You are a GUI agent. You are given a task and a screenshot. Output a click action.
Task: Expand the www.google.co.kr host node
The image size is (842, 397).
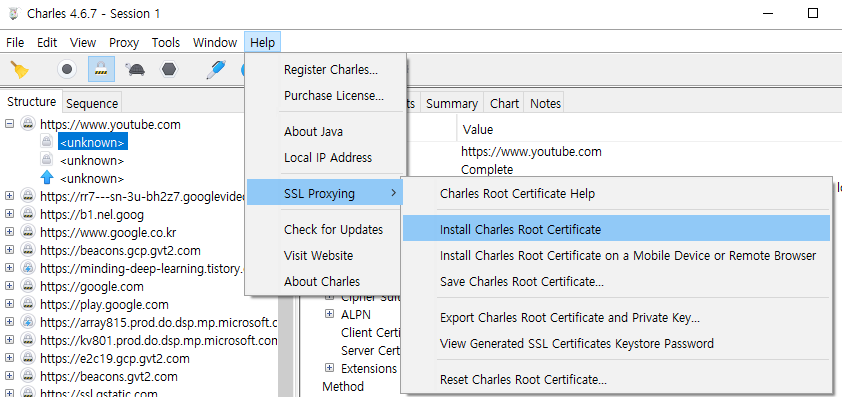(x=9, y=232)
